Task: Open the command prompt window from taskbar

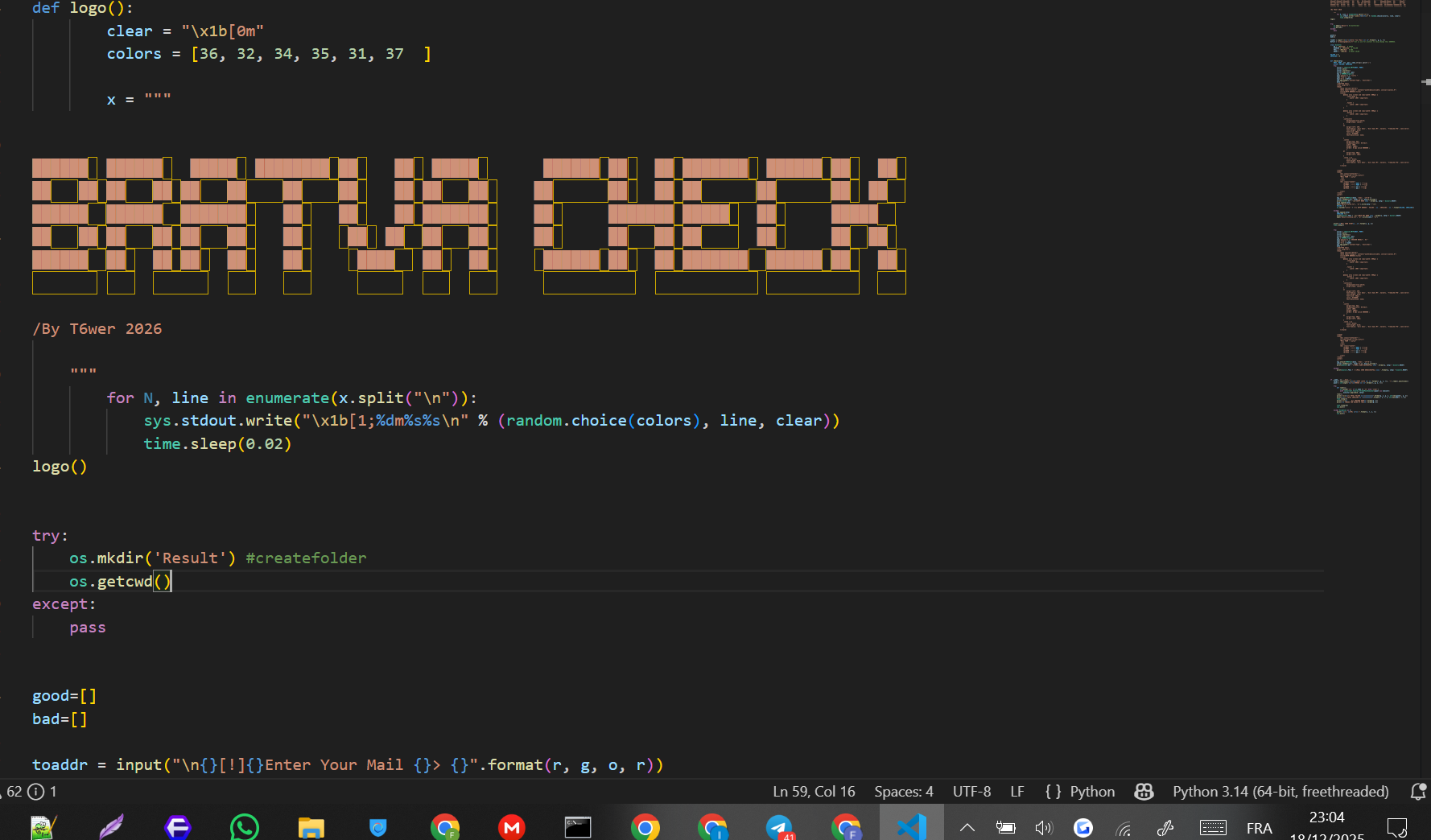Action: (x=578, y=826)
